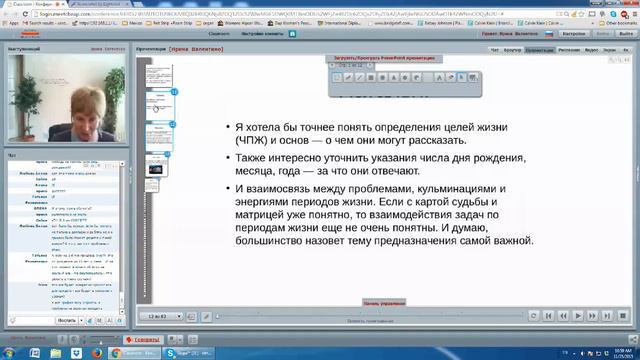Select the pencil drawing tool in annotation toolbar
Screen dimensions: 640x360
pyautogui.click(x=348, y=78)
